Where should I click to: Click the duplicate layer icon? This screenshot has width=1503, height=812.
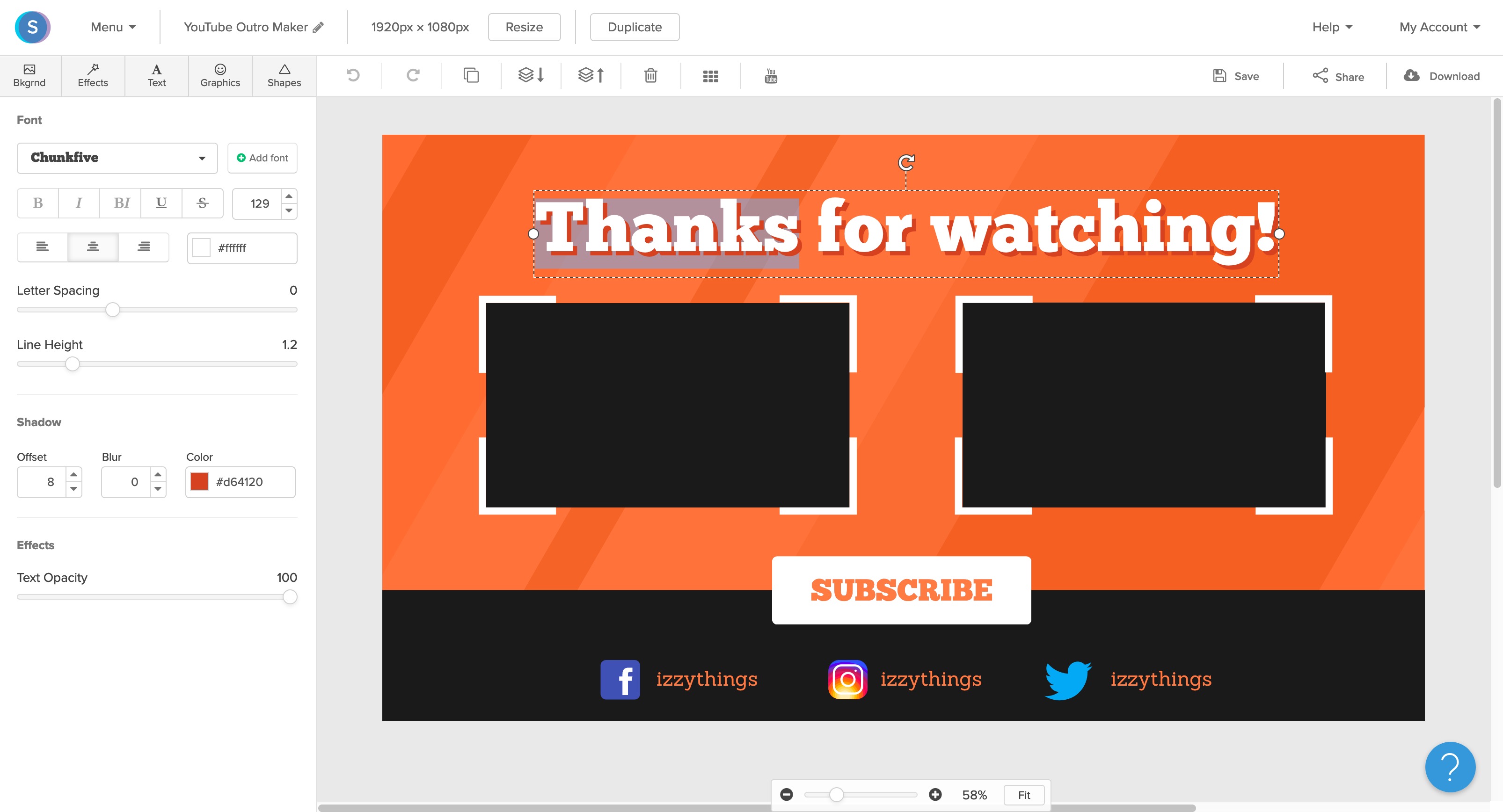tap(471, 75)
